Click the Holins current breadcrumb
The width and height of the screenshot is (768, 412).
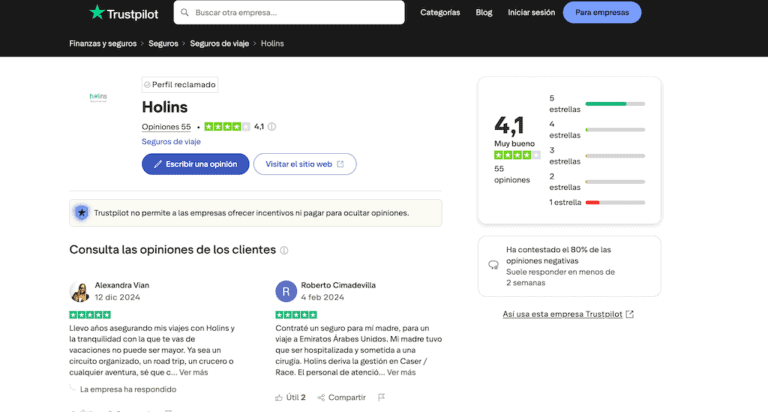(x=272, y=44)
